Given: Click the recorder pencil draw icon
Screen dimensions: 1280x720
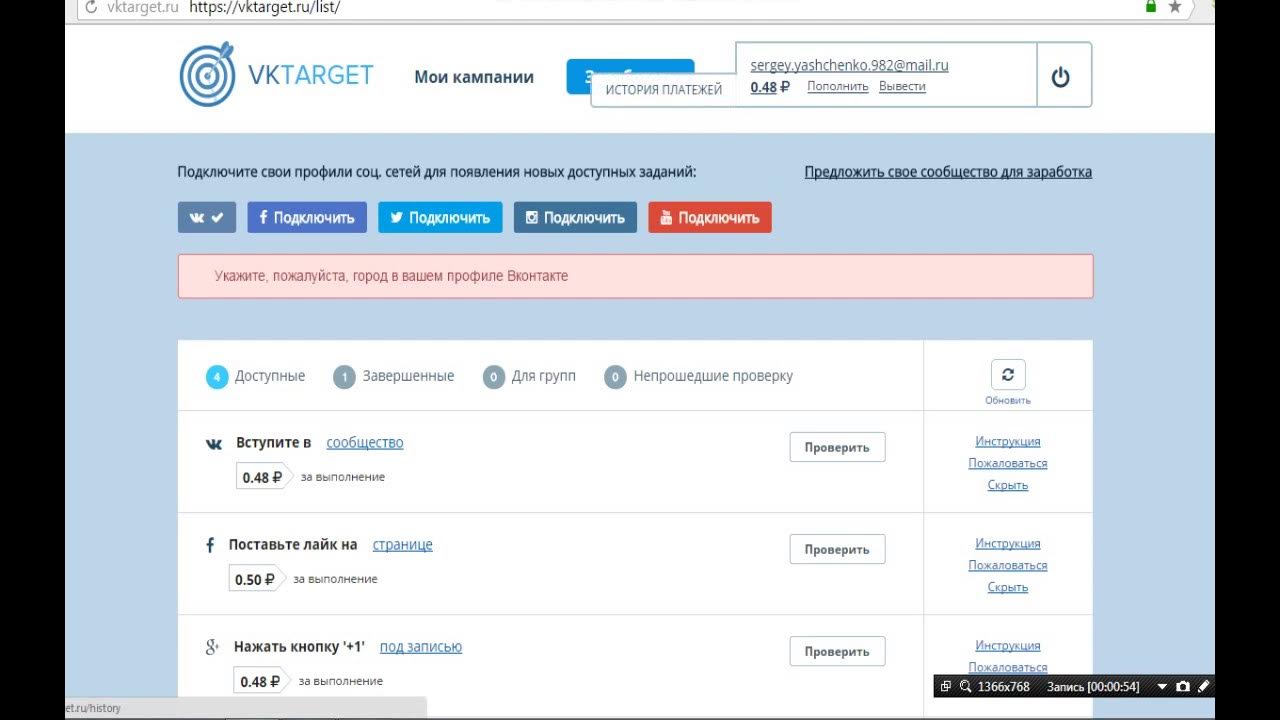Looking at the screenshot, I should (x=1203, y=687).
